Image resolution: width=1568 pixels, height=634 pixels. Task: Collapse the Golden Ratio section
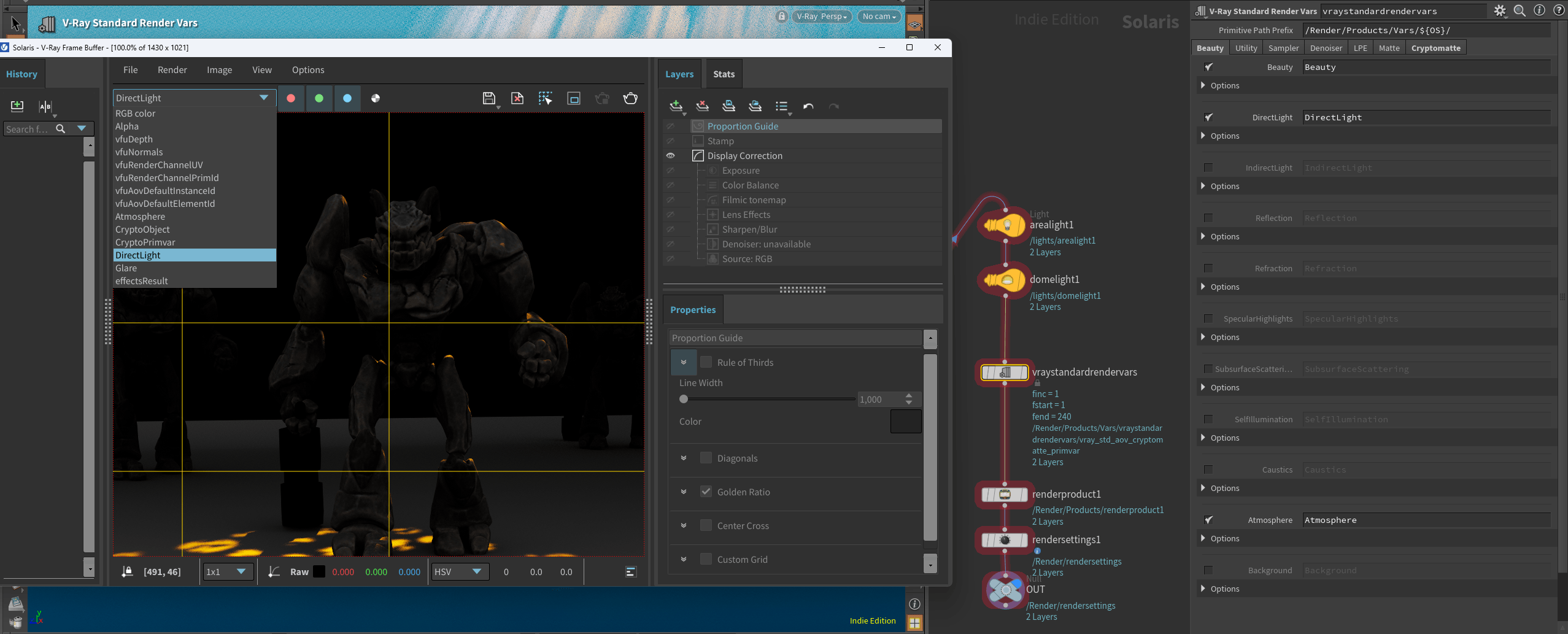pyautogui.click(x=683, y=492)
